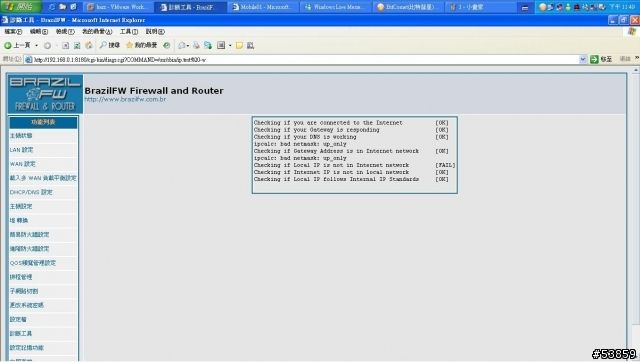Click the IE Forward button
The width and height of the screenshot is (640, 362).
tap(47, 45)
